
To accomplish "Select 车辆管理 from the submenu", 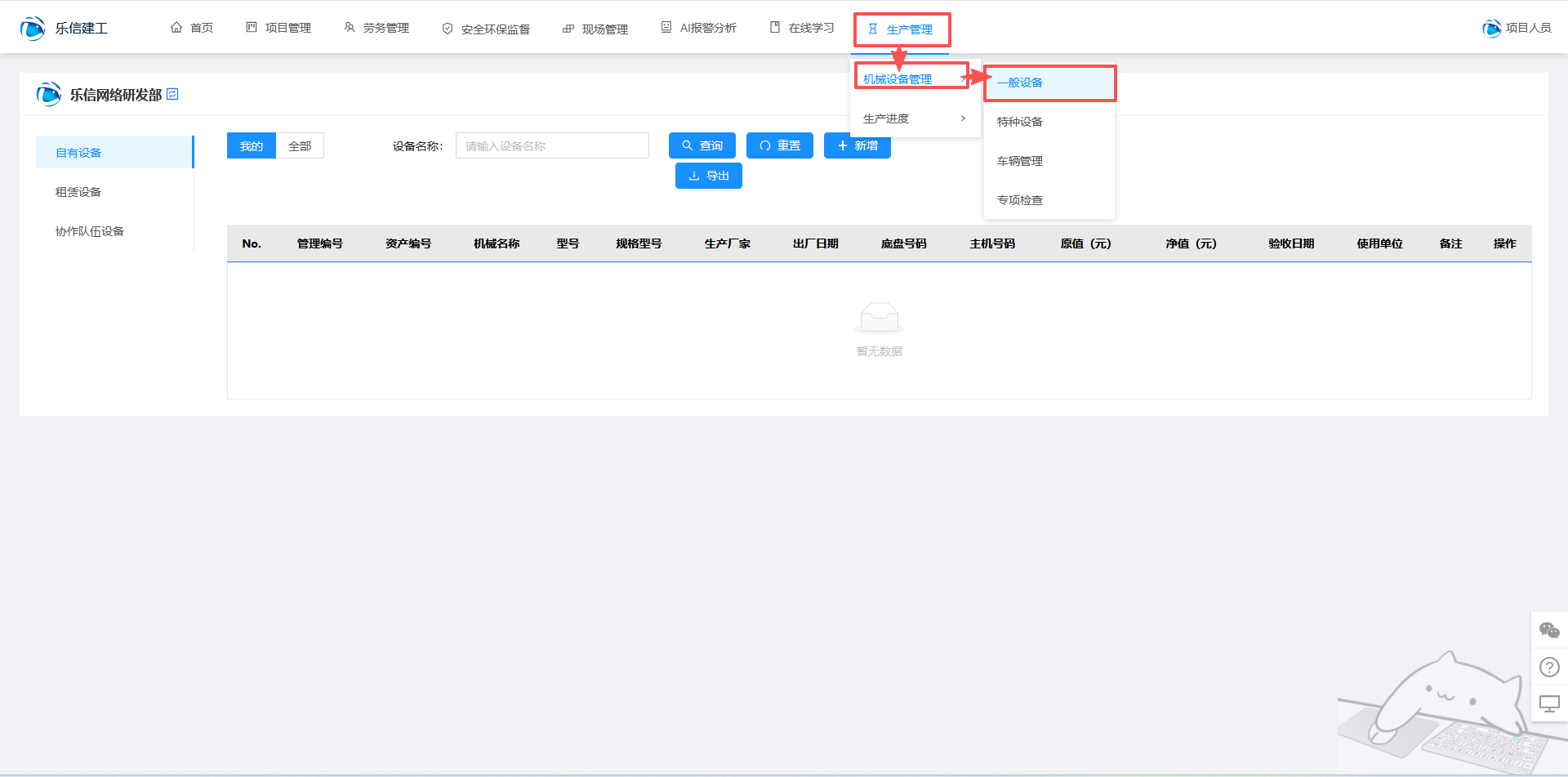I will (x=1020, y=161).
